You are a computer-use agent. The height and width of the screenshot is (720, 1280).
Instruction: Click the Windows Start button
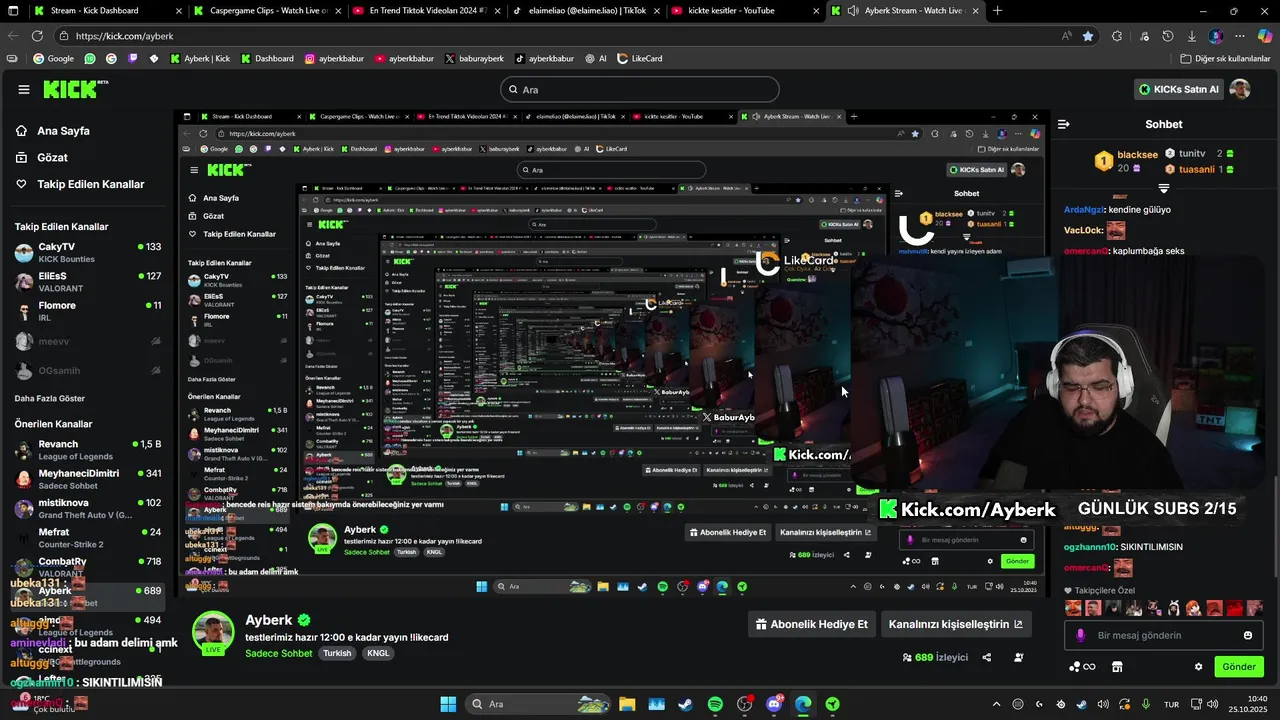448,704
